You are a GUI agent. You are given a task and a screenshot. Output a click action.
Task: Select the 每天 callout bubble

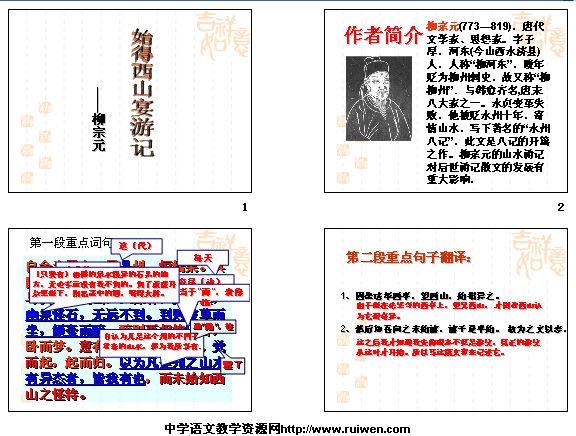[x=203, y=258]
